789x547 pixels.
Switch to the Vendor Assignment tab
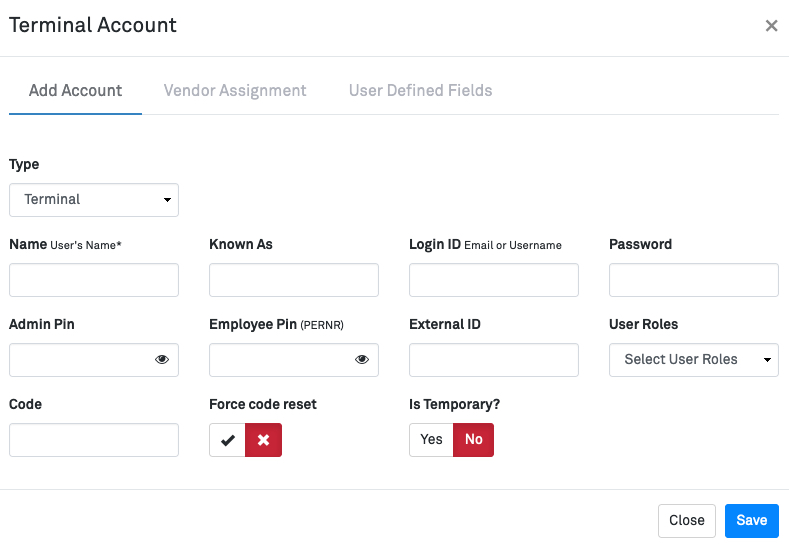click(x=235, y=91)
